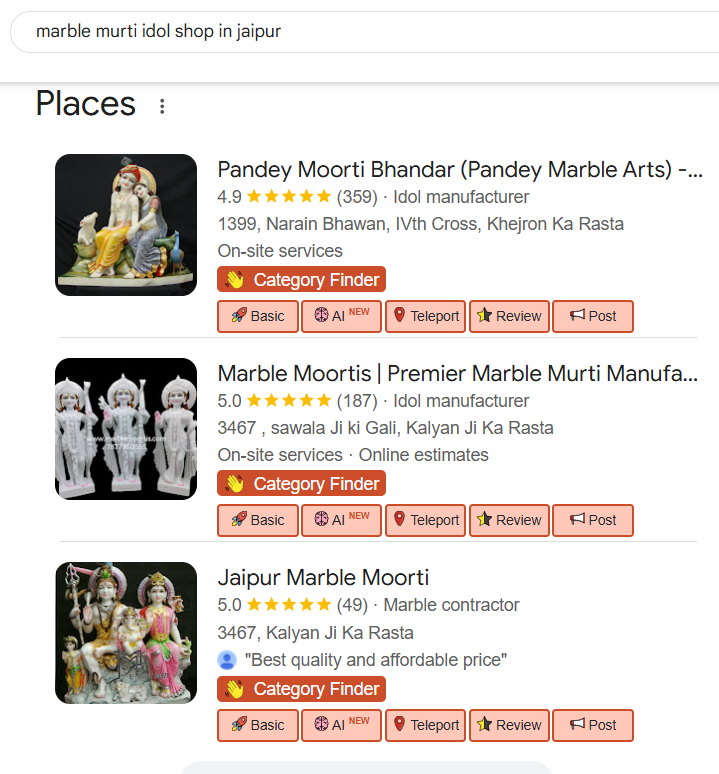The height and width of the screenshot is (774, 719).
Task: Click Post button under Marble Moortis listing
Action: click(x=593, y=520)
